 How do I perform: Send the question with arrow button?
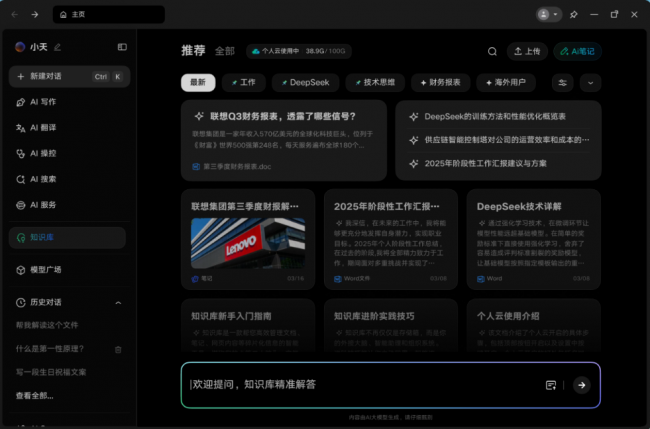(582, 385)
